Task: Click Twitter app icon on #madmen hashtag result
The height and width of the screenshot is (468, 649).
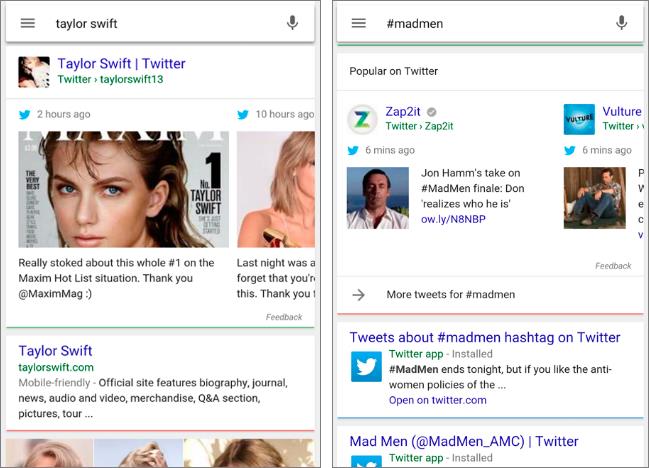Action: [366, 367]
